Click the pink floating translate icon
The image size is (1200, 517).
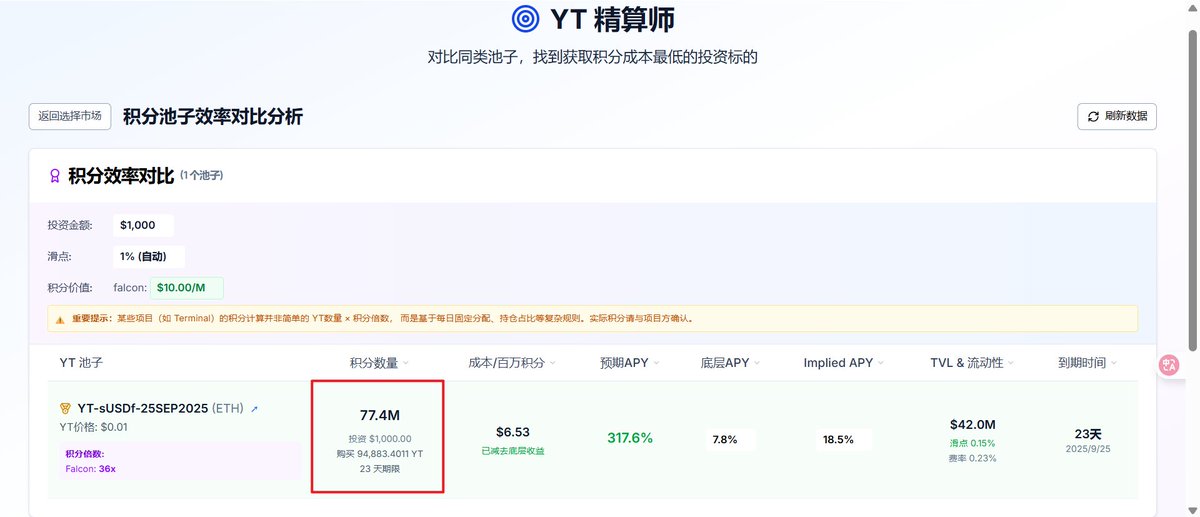click(1169, 365)
